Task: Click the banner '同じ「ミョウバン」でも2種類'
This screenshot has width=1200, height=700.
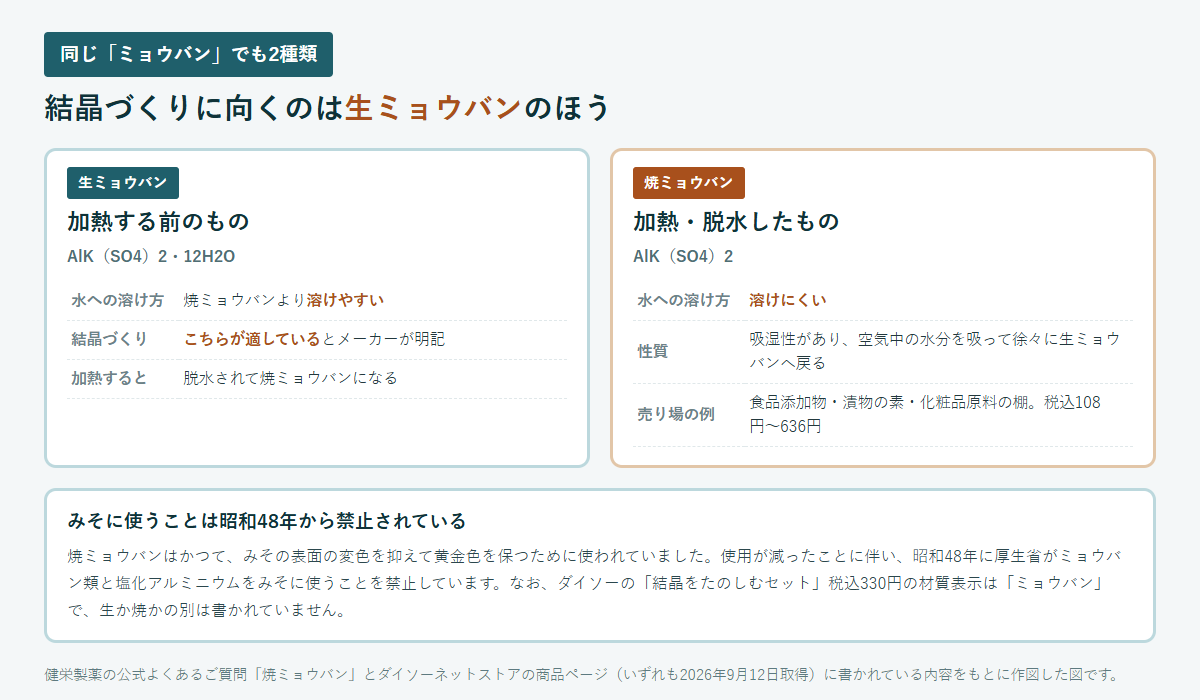Action: (x=188, y=54)
